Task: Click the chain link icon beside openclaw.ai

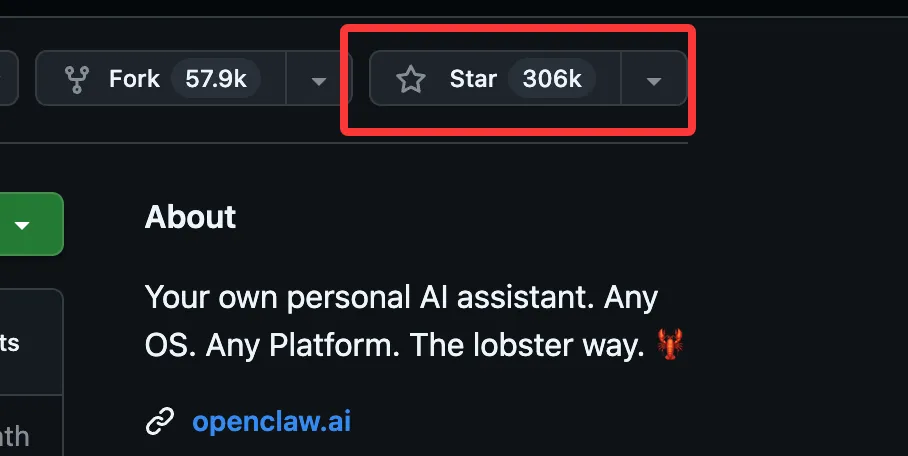Action: tap(160, 421)
